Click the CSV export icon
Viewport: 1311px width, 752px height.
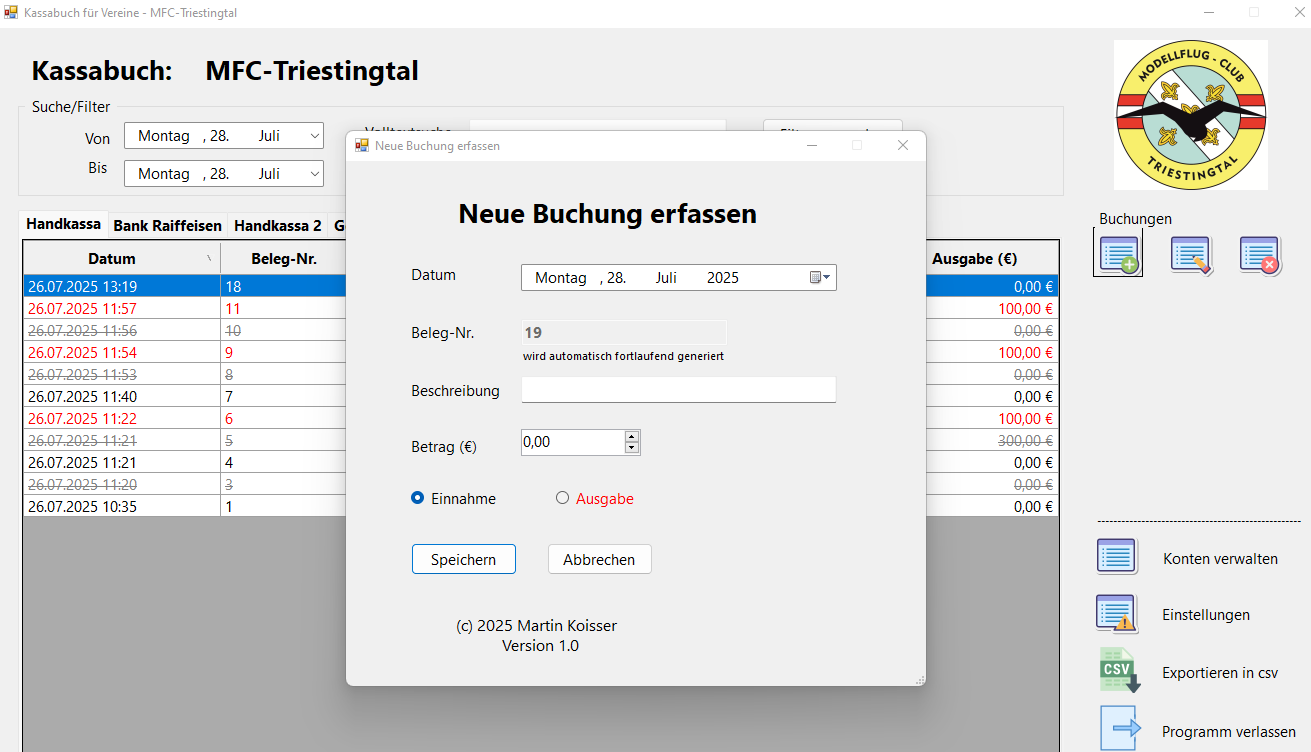click(1119, 671)
